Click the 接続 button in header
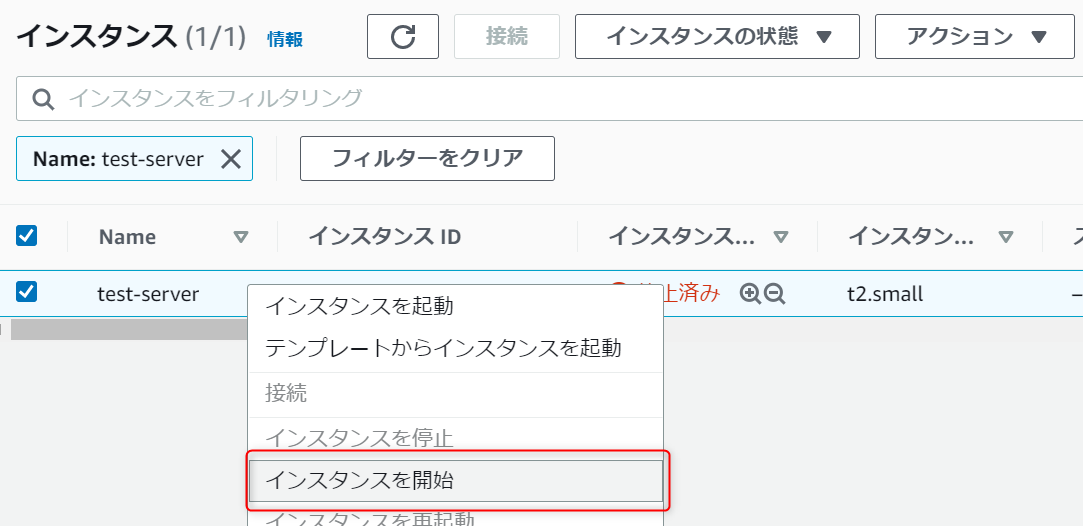Viewport: 1083px width, 526px height. point(507,37)
